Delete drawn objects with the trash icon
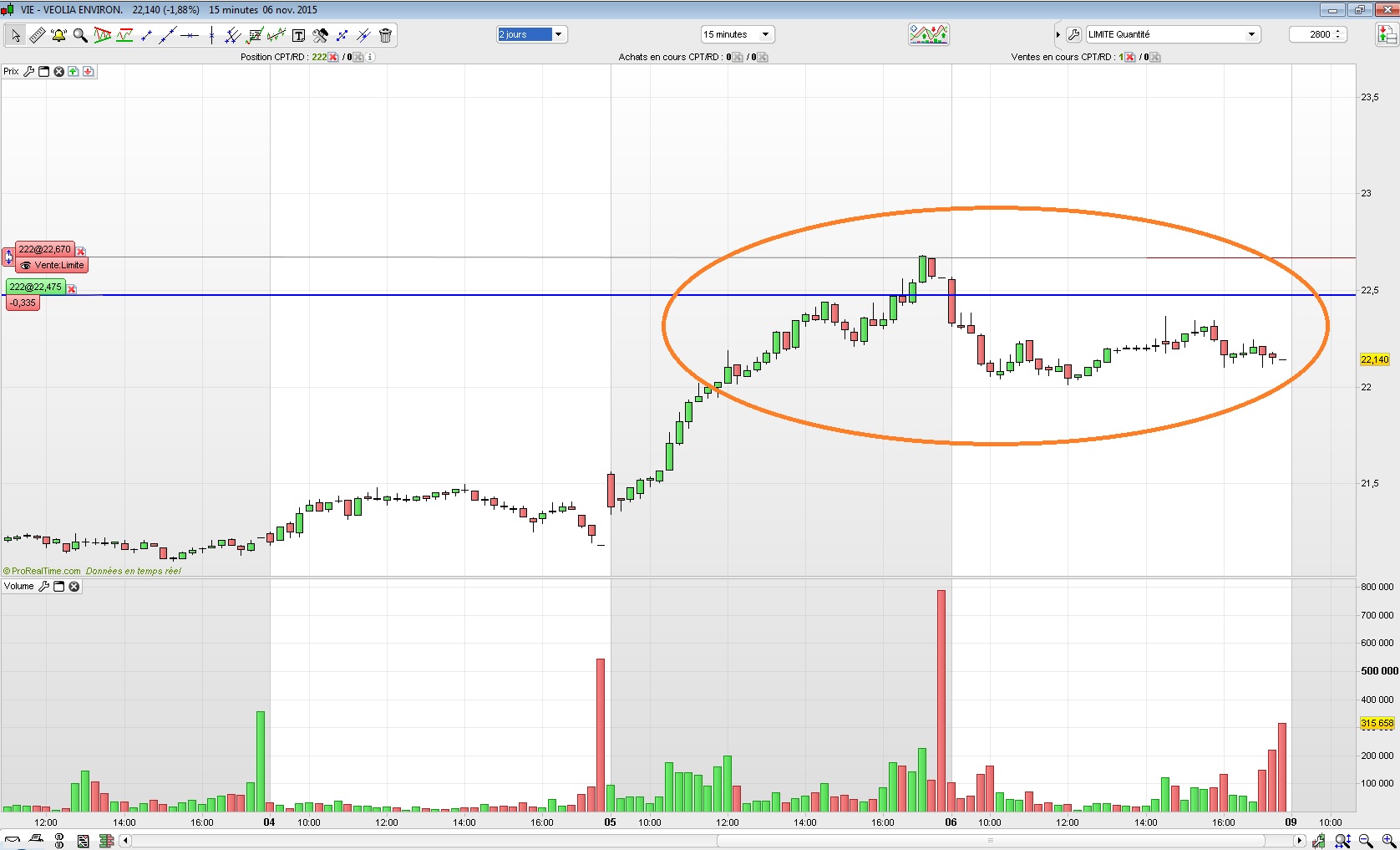The width and height of the screenshot is (1400, 850). [385, 35]
